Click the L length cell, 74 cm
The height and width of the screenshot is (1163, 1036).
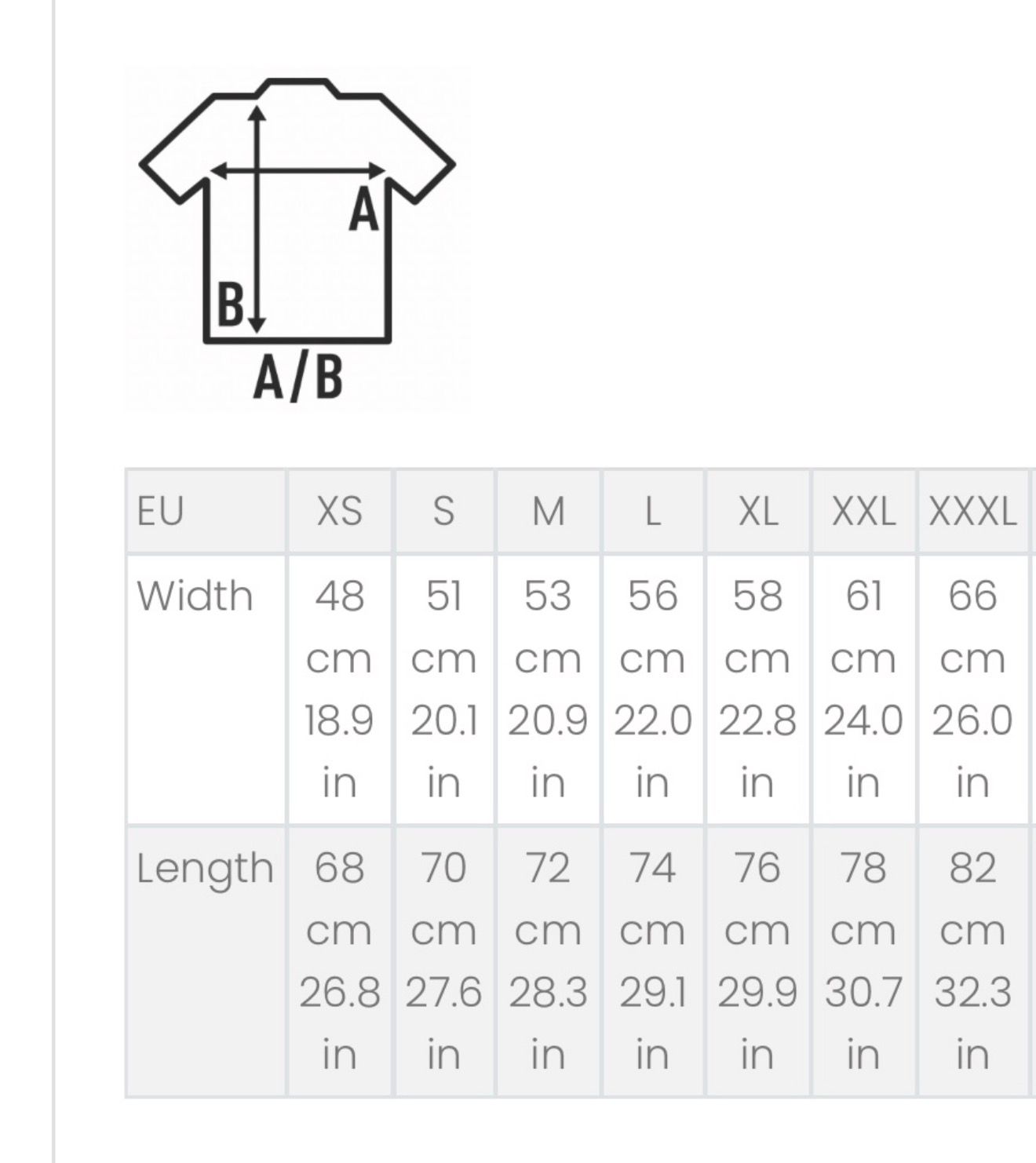[652, 961]
